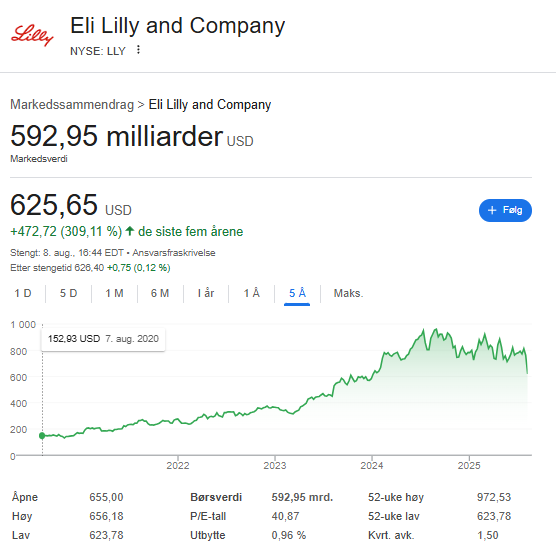Open the Ansvarsfraskrivelse disclaimer link

174,253
